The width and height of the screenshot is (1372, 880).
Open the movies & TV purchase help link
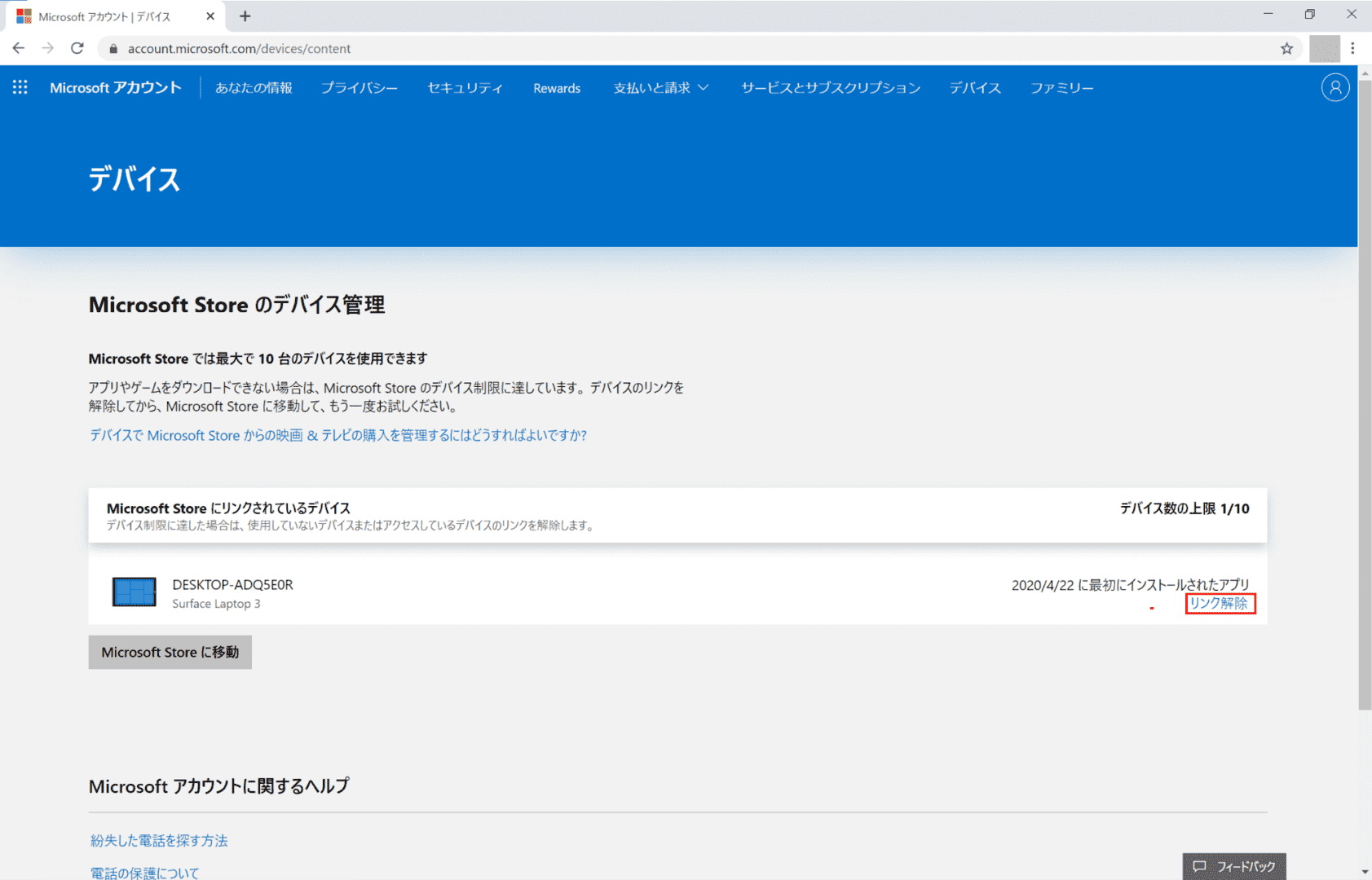coord(338,435)
